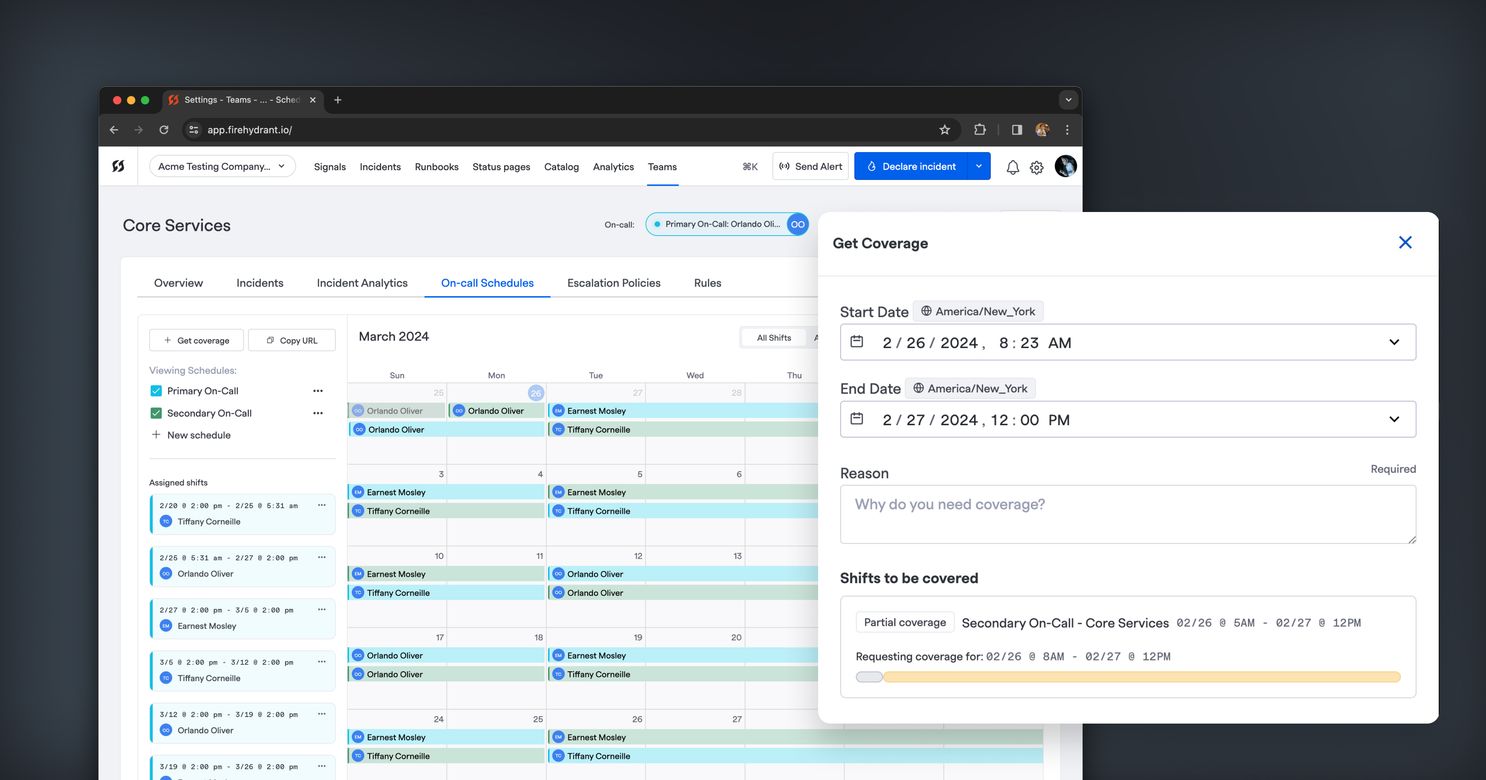The image size is (1486, 780).
Task: Open settings gear icon in FireHydrant
Action: 1037,167
